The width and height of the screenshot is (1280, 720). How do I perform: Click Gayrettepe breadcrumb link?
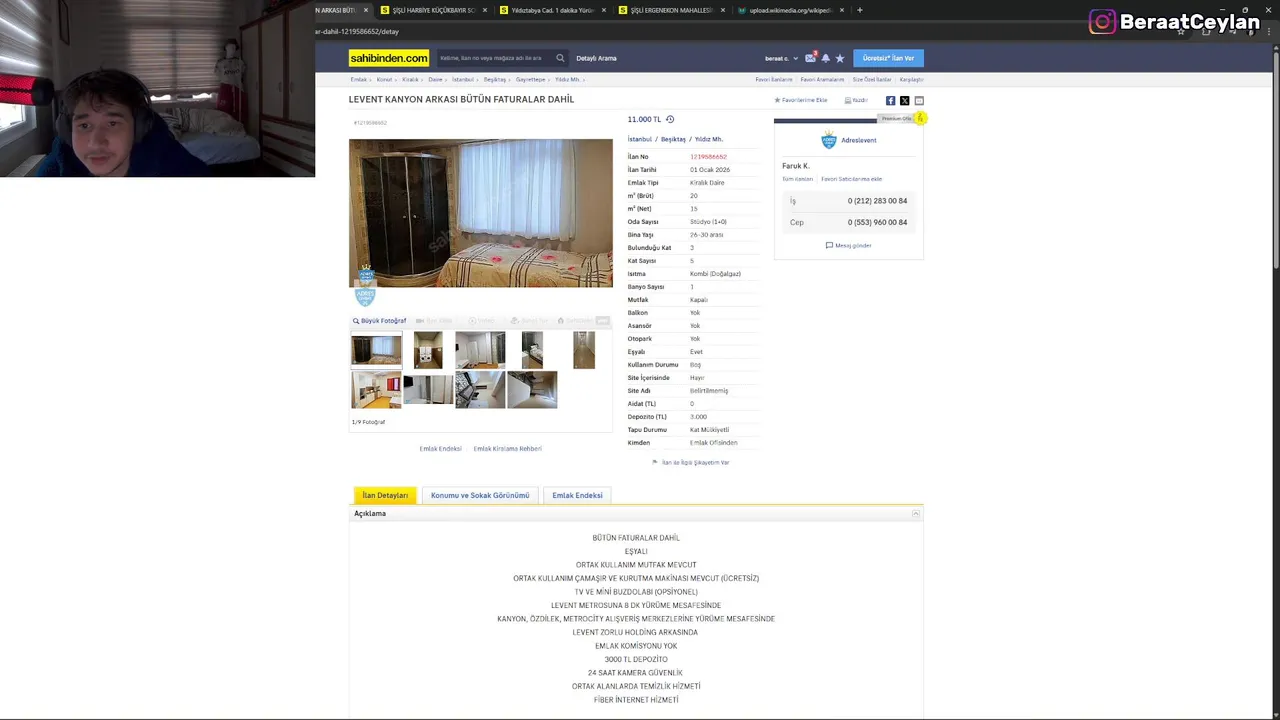tap(531, 79)
